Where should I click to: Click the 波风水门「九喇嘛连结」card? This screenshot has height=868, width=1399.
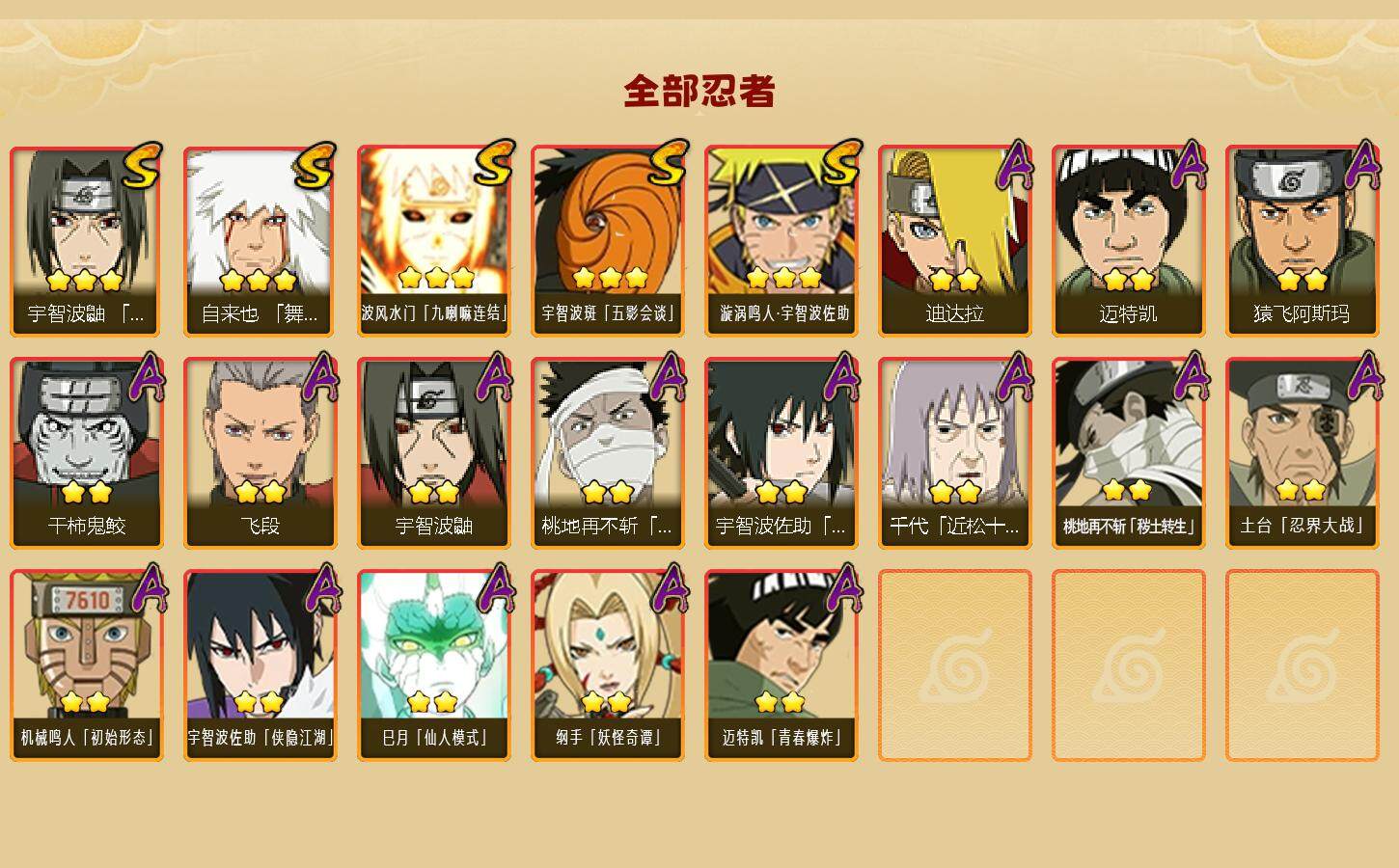[x=433, y=241]
